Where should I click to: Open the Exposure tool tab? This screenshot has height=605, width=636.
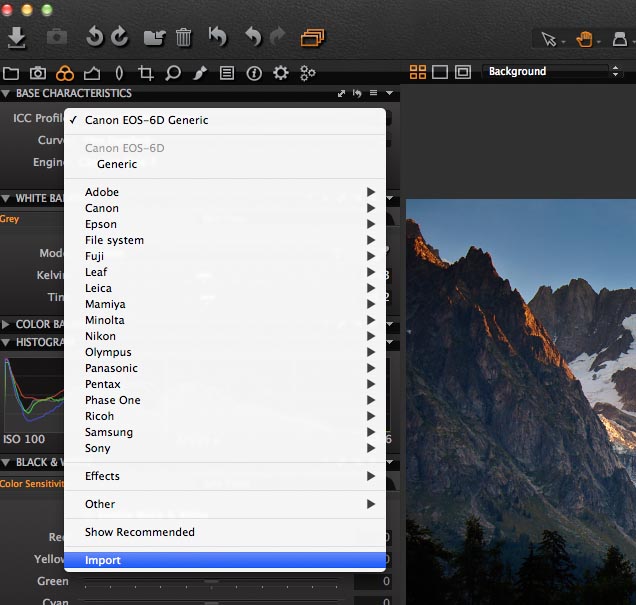[x=92, y=73]
